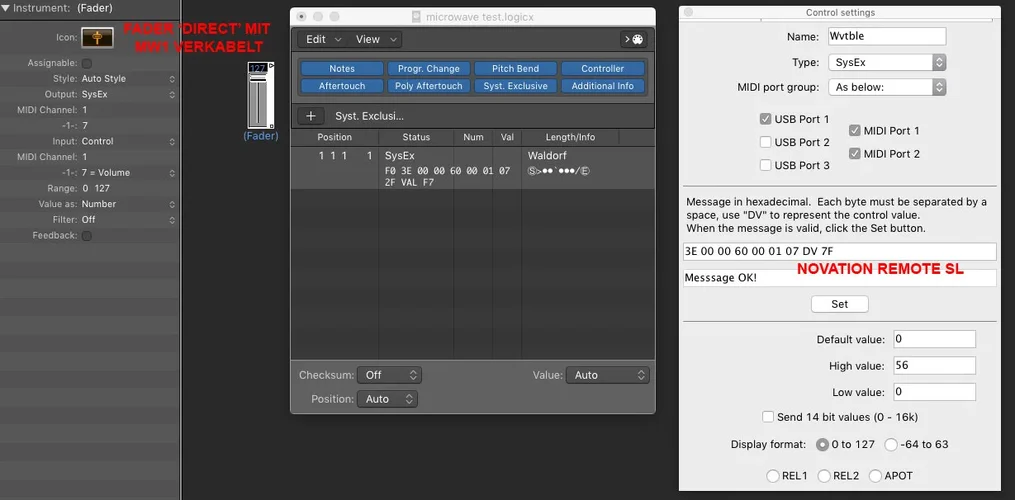Open the MIDI port group dropdown
The width and height of the screenshot is (1015, 500).
click(x=887, y=87)
